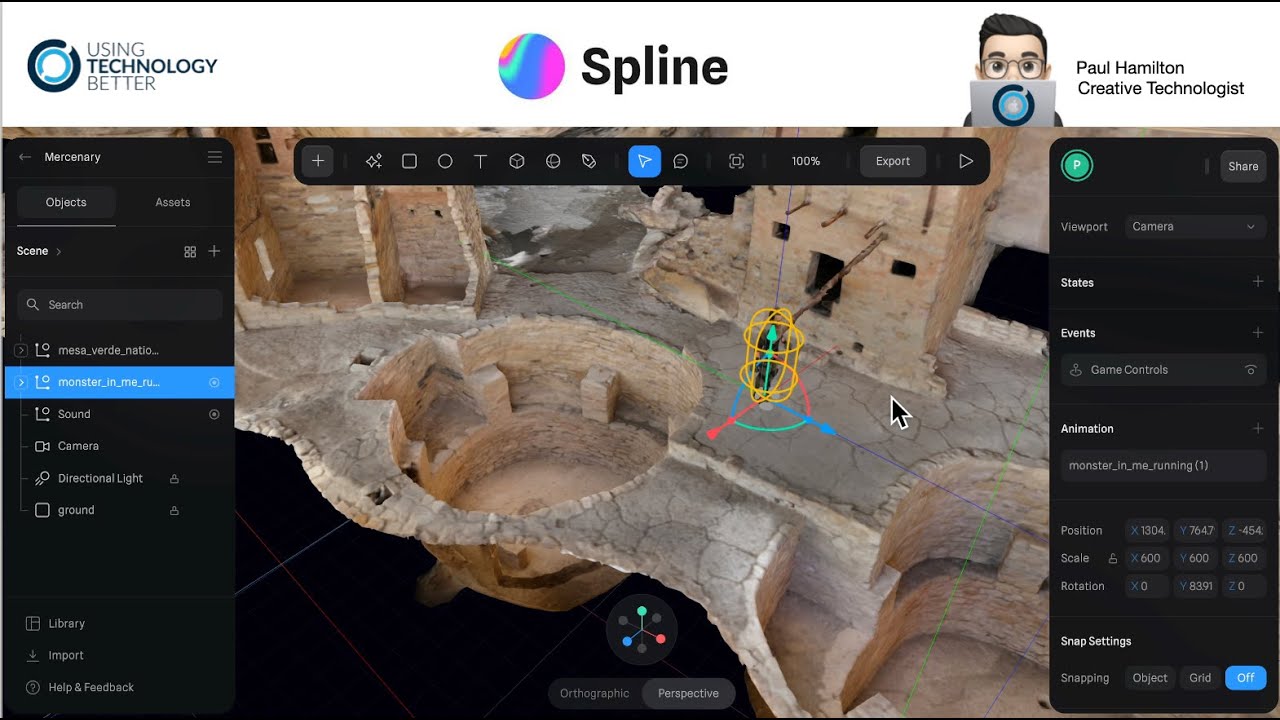
Task: Click the plus add-object toolbar button
Action: pos(318,161)
